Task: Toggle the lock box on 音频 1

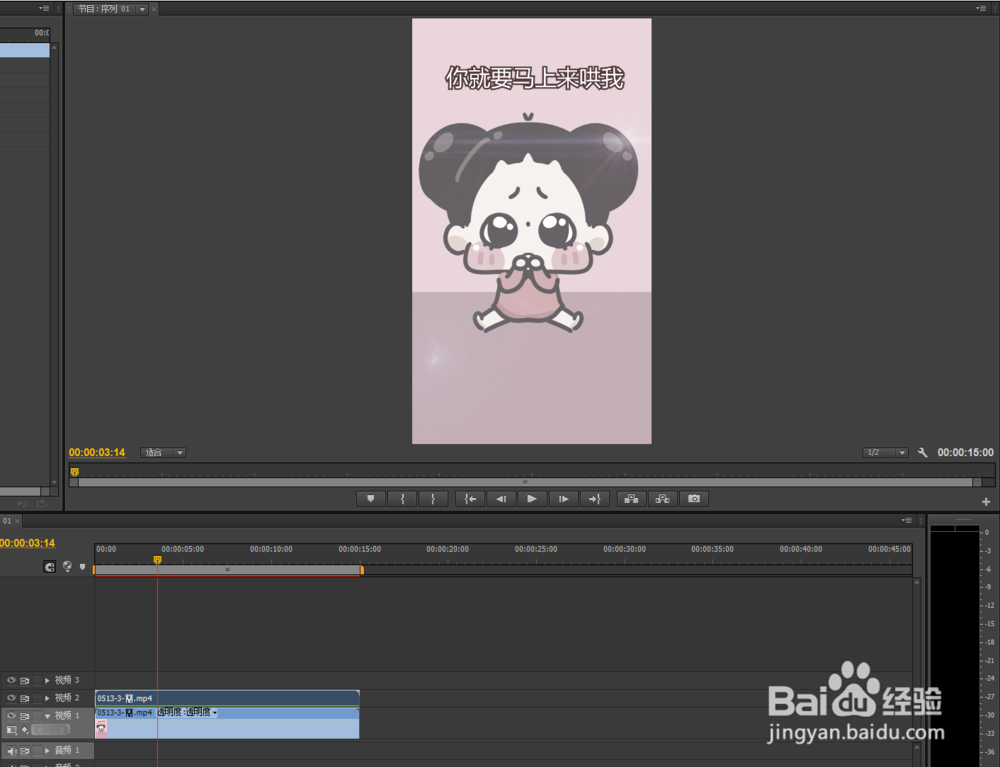Action: [x=37, y=751]
